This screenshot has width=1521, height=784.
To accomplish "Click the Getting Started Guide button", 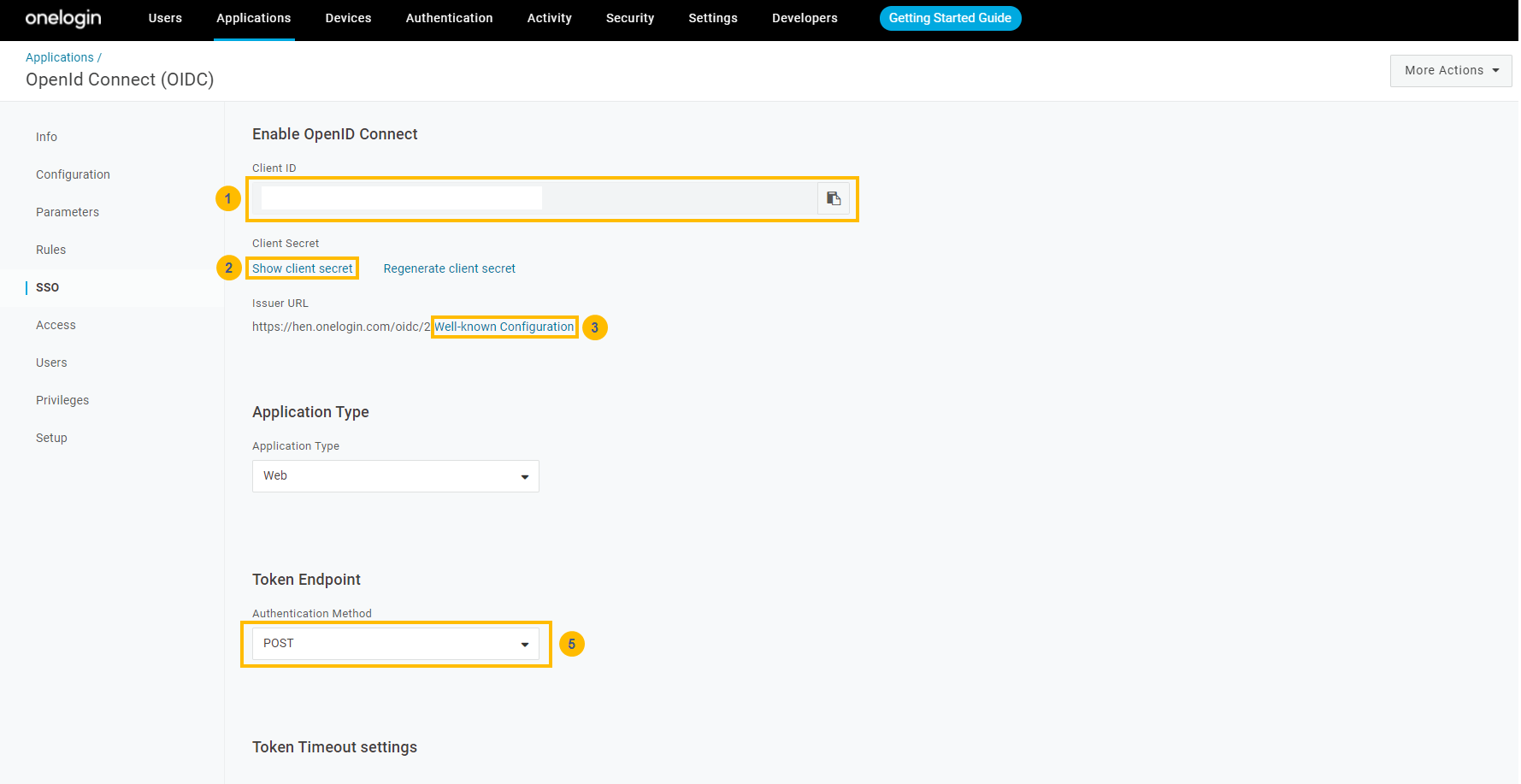I will 950,18.
